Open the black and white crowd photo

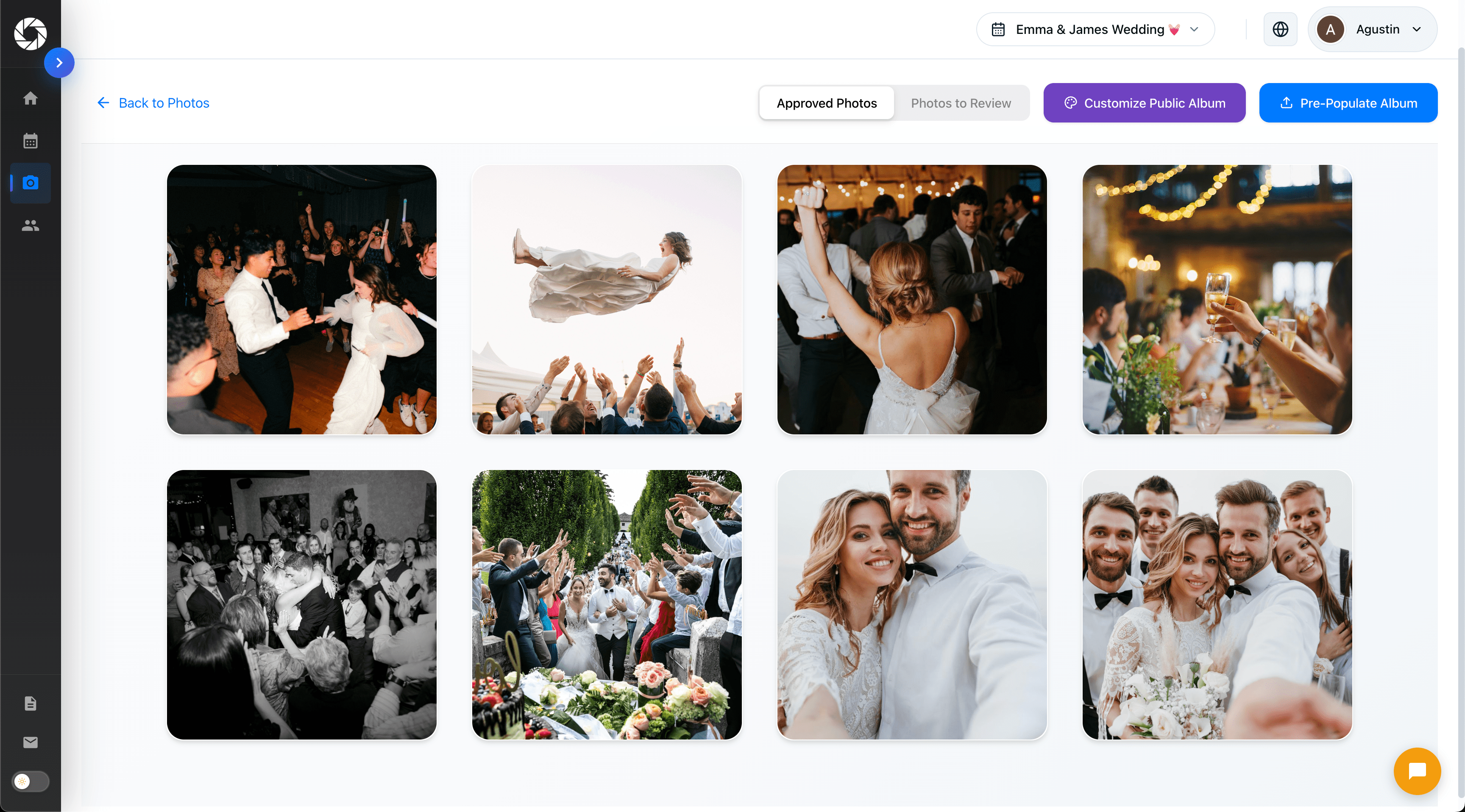pos(301,604)
